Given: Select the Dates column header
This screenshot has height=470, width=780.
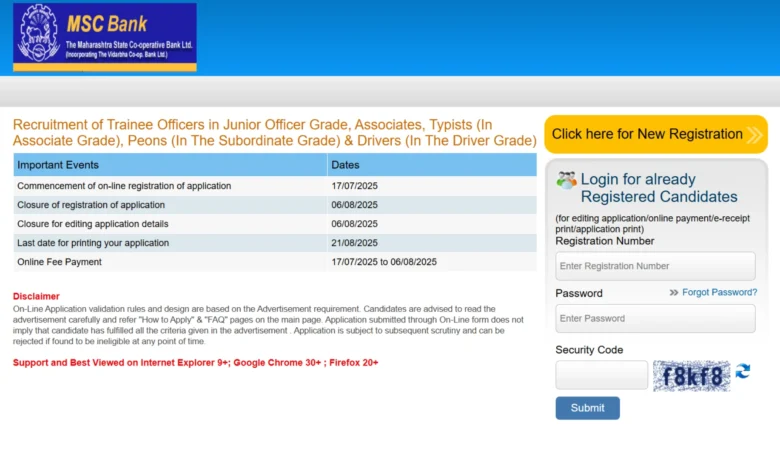Looking at the screenshot, I should pyautogui.click(x=432, y=165).
